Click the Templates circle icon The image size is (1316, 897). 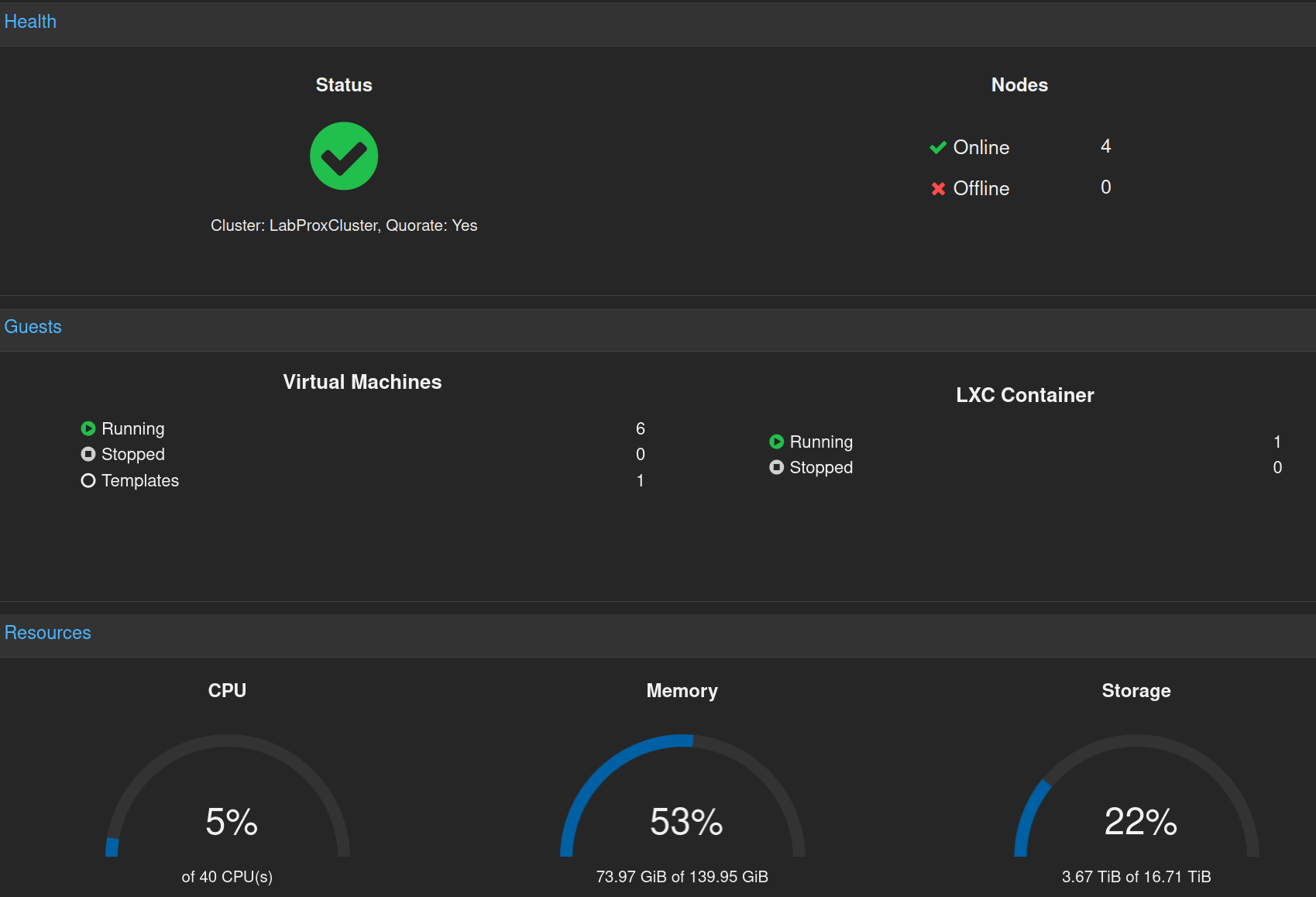88,480
